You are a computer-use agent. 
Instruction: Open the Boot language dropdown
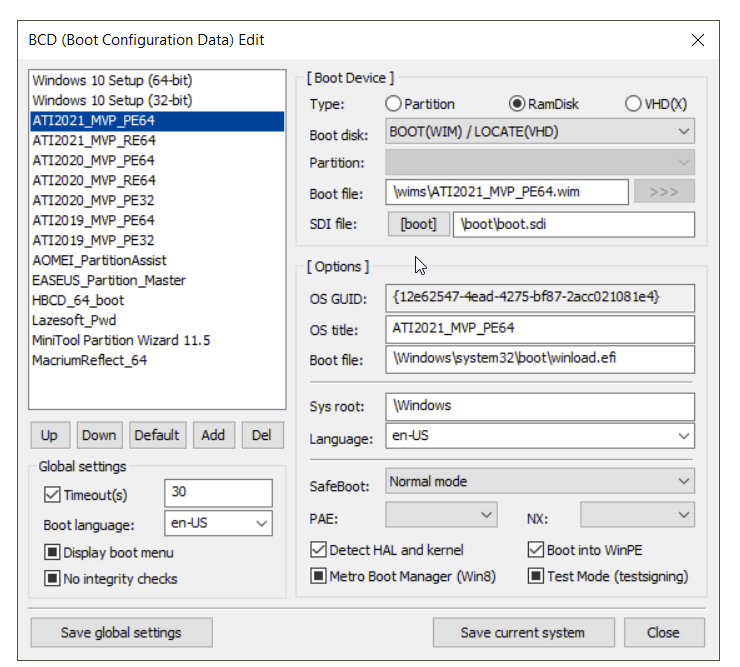coord(219,523)
